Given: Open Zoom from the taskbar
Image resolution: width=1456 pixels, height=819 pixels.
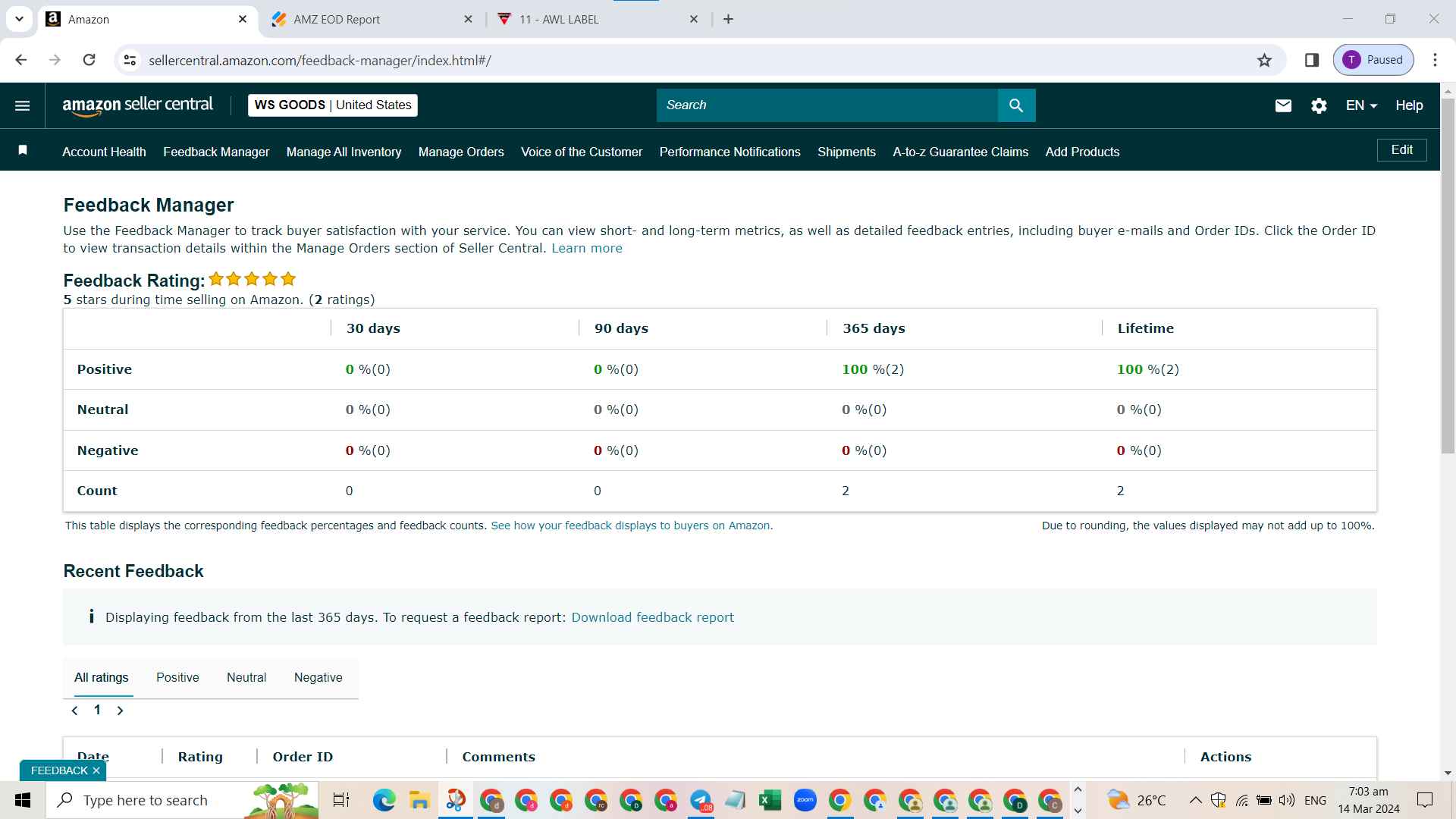Looking at the screenshot, I should pyautogui.click(x=805, y=800).
